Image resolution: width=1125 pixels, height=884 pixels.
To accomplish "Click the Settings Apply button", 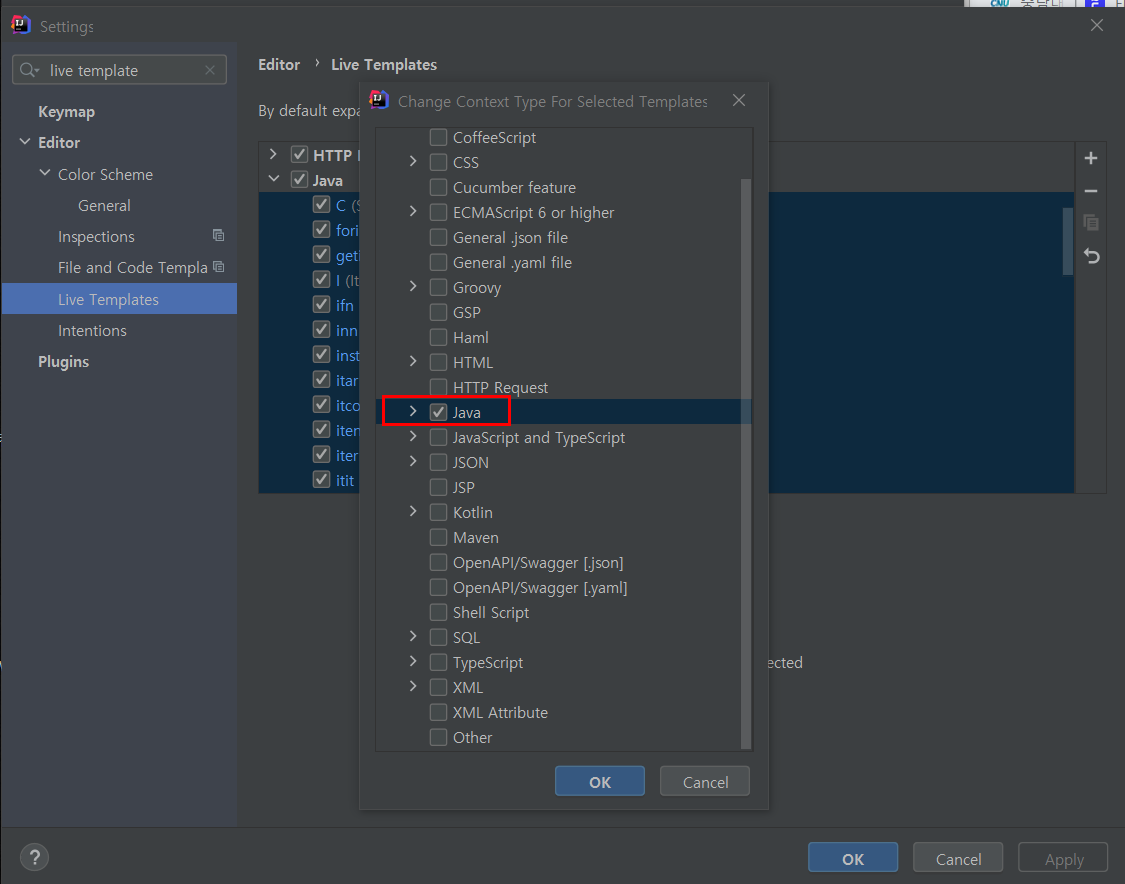I will coord(1063,858).
